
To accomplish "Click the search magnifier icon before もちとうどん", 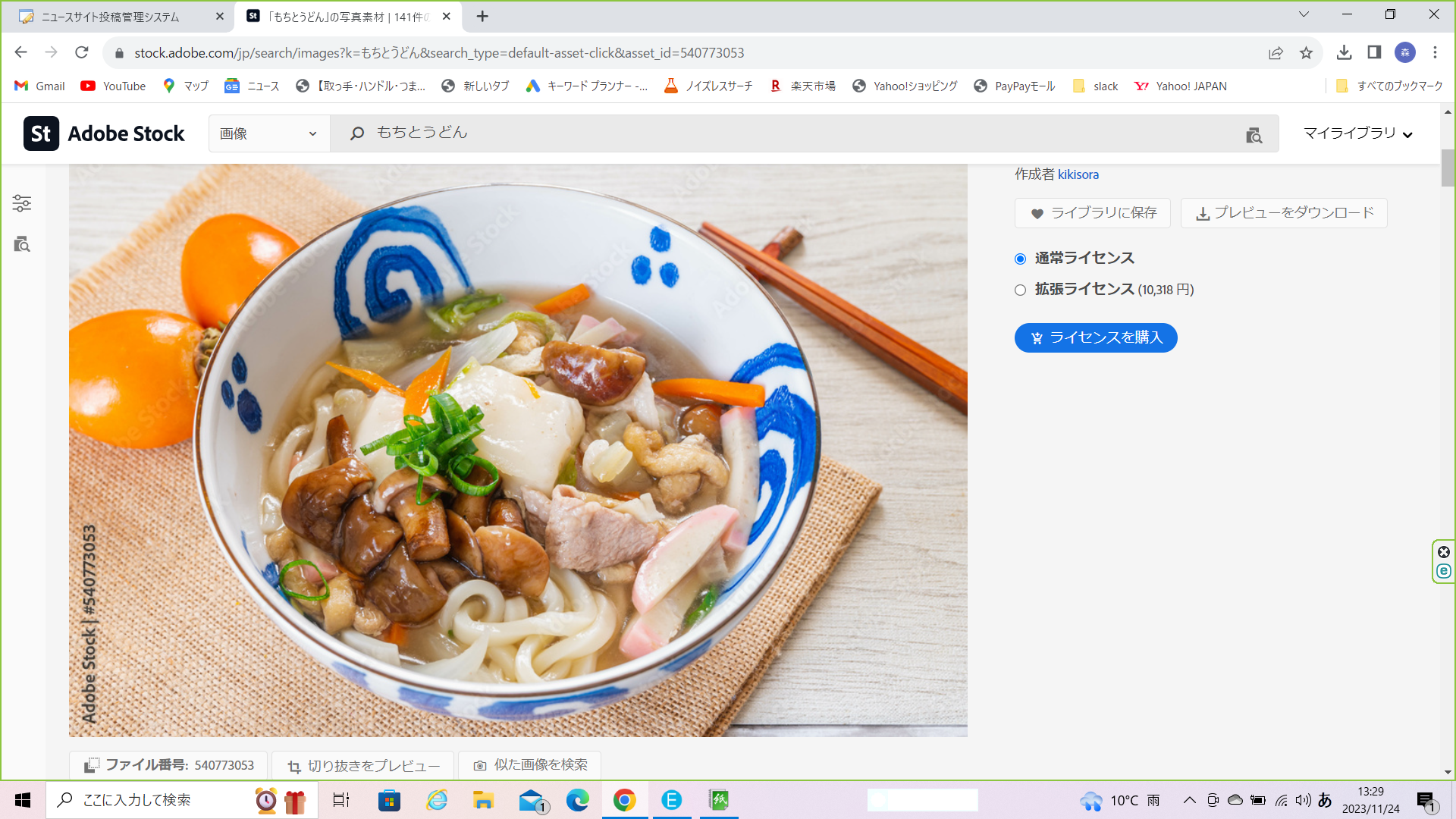I will coord(357,133).
